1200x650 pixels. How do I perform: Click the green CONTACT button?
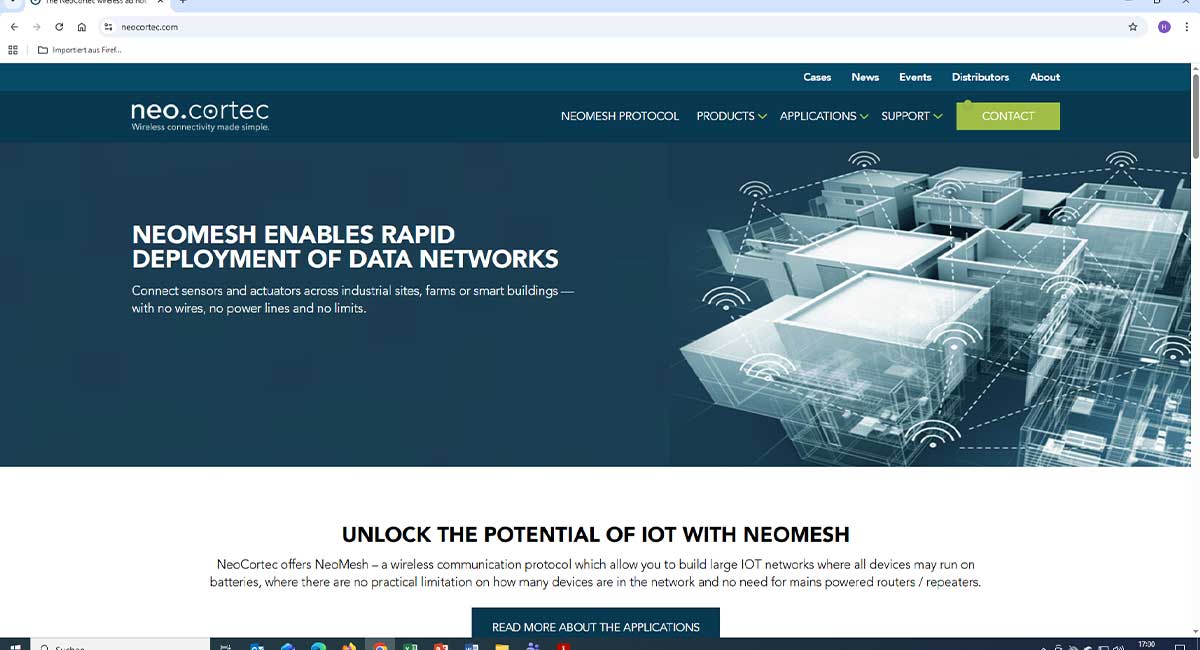tap(1008, 115)
